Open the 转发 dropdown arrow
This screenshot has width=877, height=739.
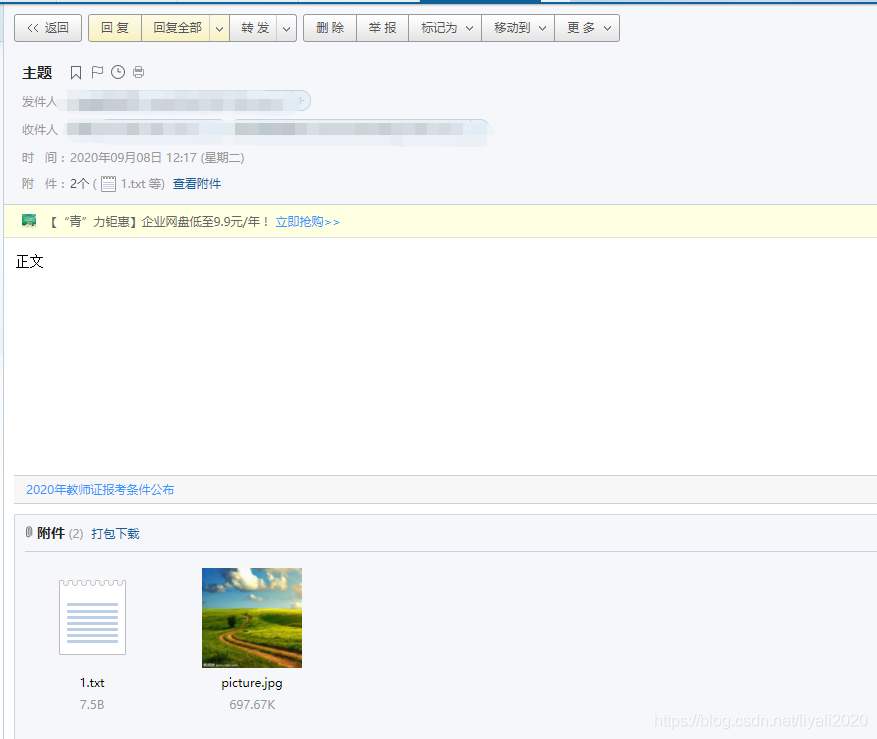[x=286, y=28]
